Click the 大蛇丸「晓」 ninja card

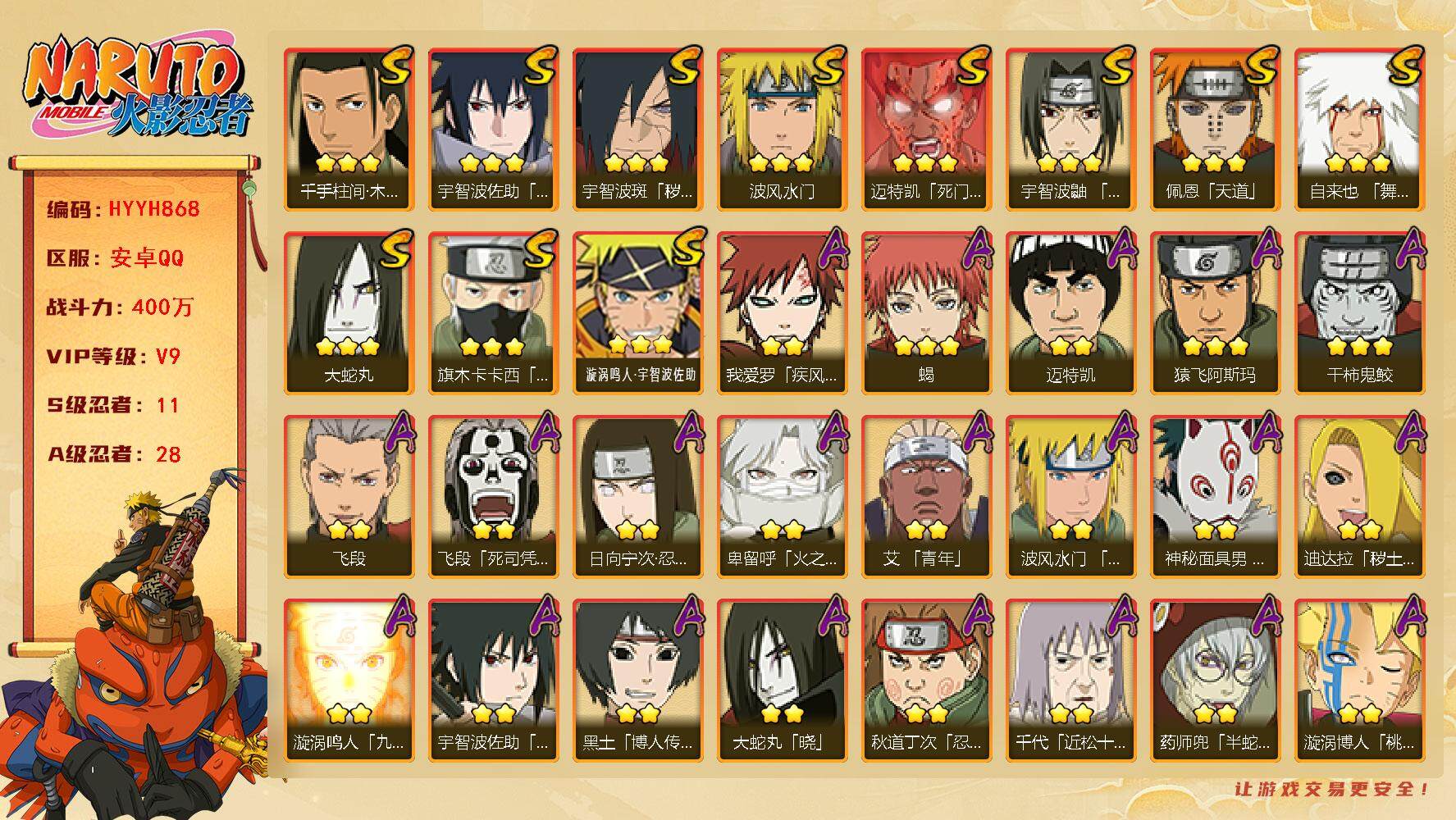point(782,681)
